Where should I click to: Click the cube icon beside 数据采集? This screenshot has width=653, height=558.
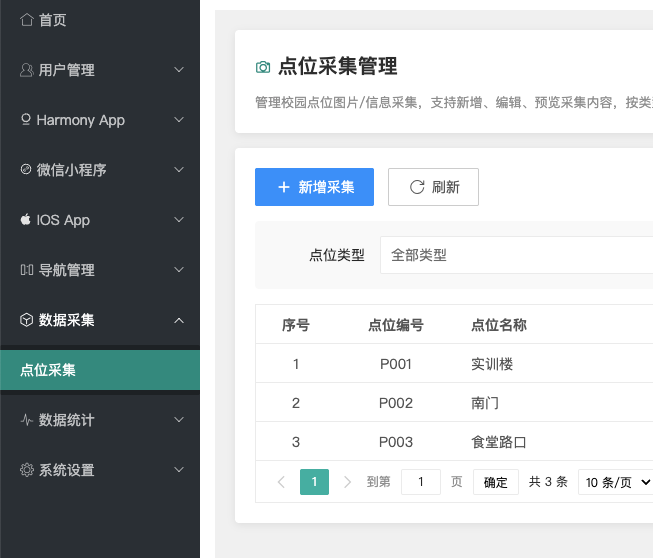27,320
